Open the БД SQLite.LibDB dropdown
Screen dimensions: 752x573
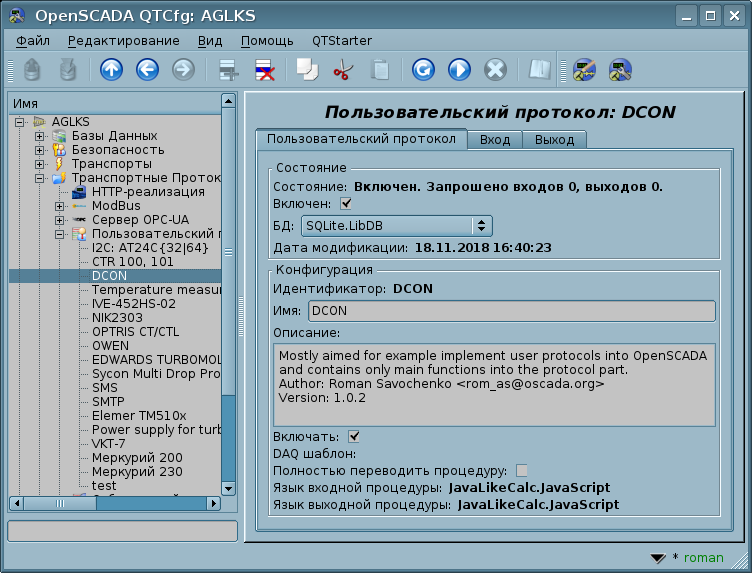point(396,226)
